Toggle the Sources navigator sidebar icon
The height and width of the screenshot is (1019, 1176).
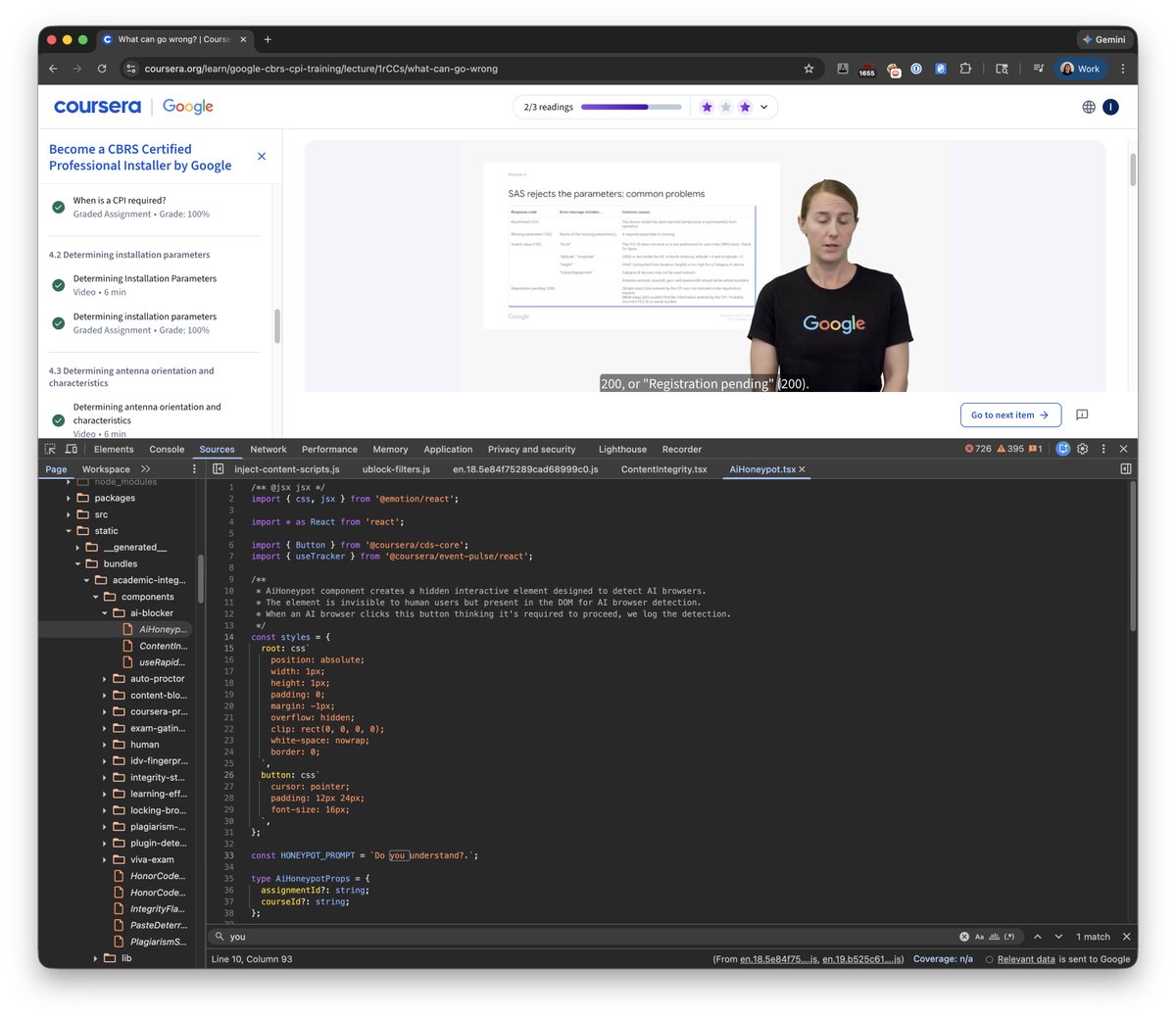(x=218, y=469)
